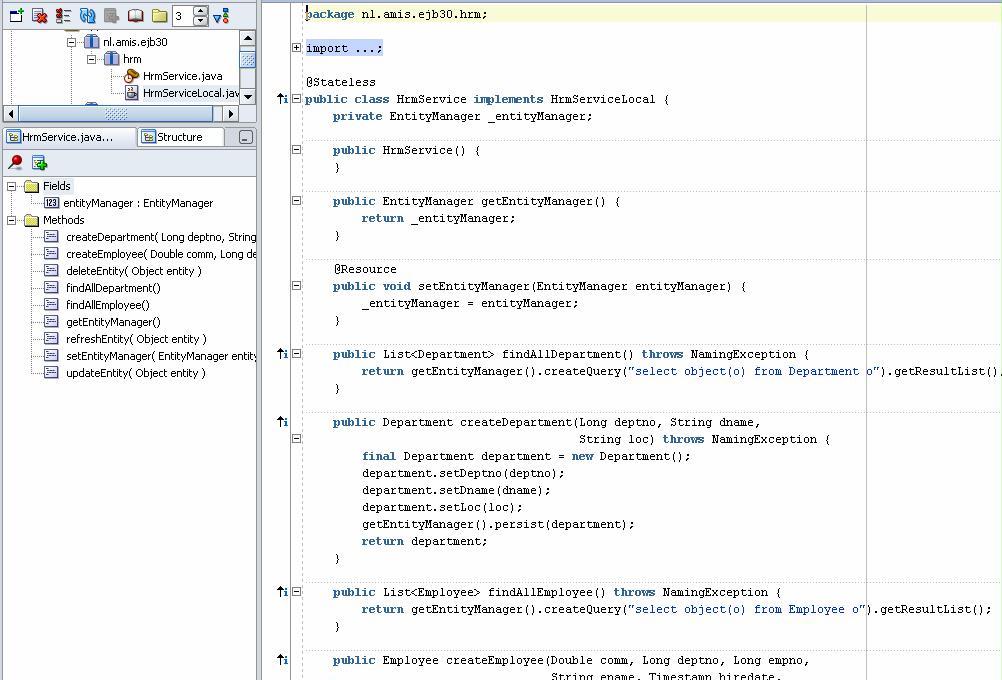Click the yellow folder toolbar icon
Image resolution: width=1002 pixels, height=680 pixels.
point(159,15)
